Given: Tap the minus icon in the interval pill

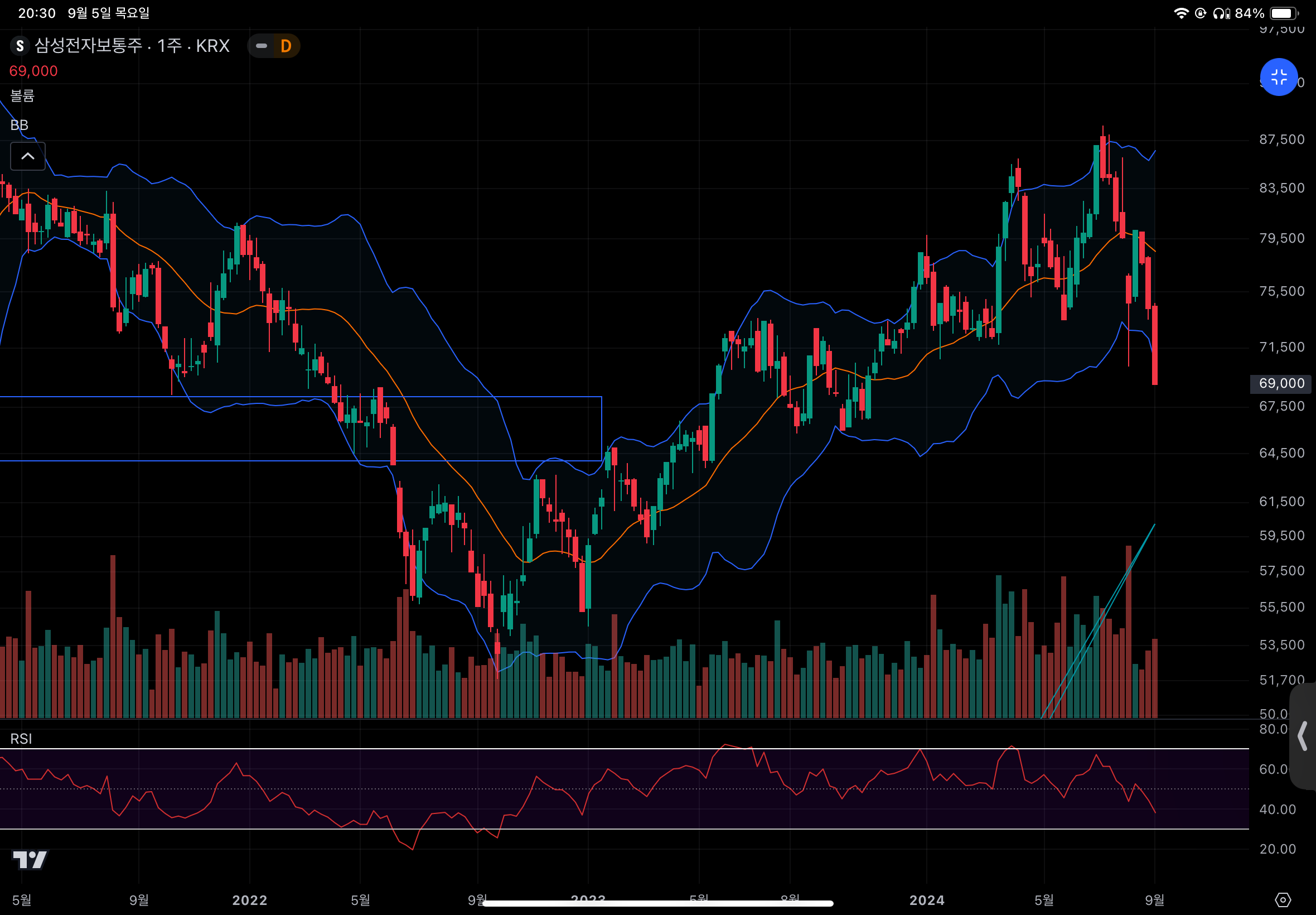Looking at the screenshot, I should pyautogui.click(x=262, y=46).
